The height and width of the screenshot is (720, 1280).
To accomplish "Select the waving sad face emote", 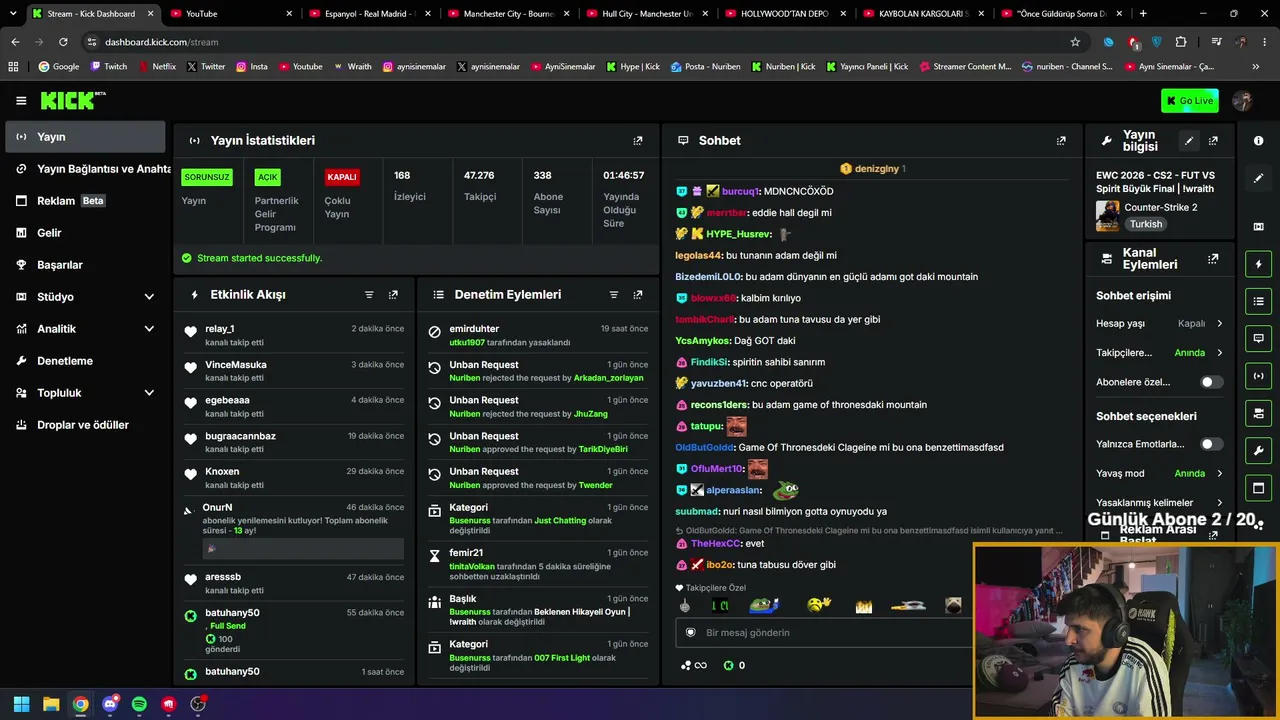I will click(819, 605).
